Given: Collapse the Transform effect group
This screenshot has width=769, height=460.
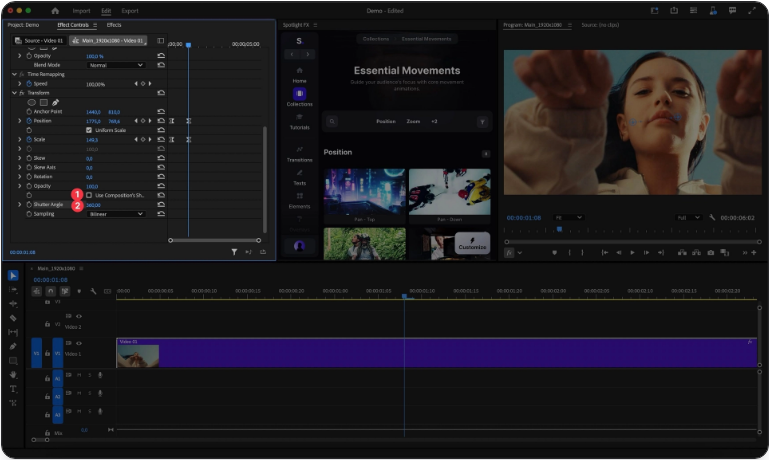Looking at the screenshot, I should coord(14,93).
